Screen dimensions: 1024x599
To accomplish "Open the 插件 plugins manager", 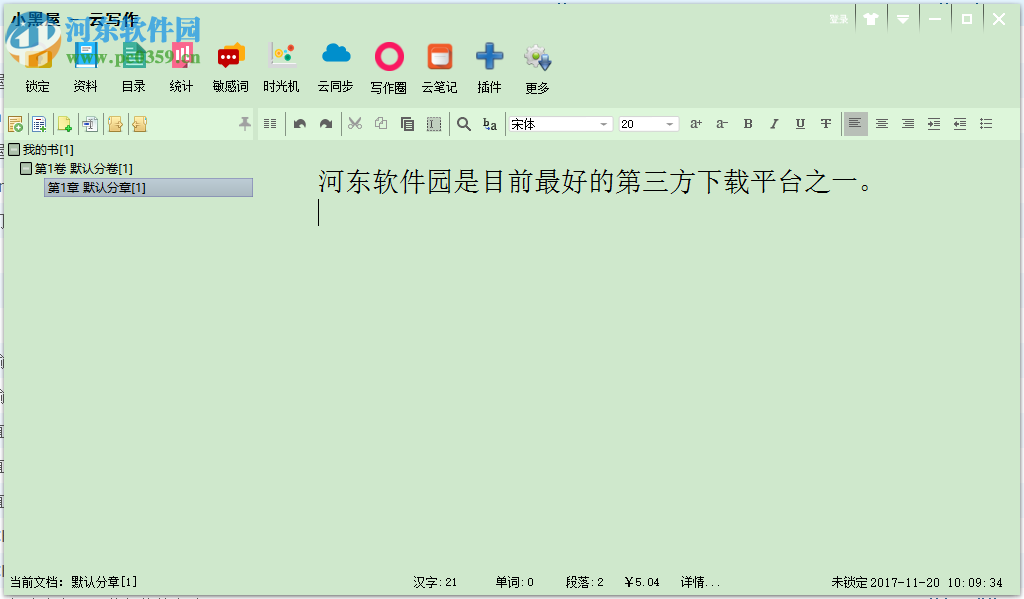I will coord(488,66).
